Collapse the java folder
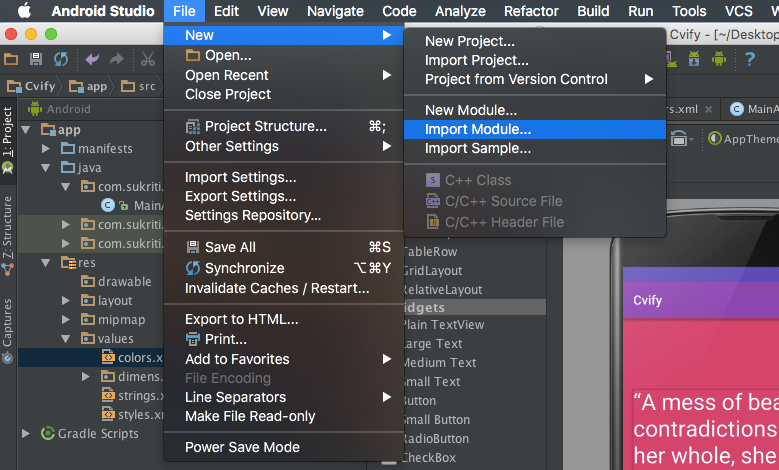 [46, 168]
